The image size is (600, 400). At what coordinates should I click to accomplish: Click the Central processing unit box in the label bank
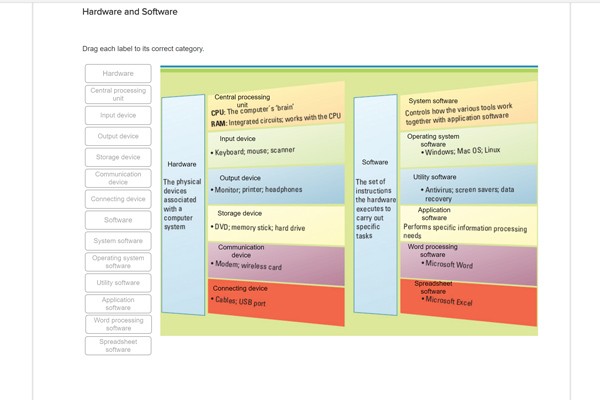[118, 95]
